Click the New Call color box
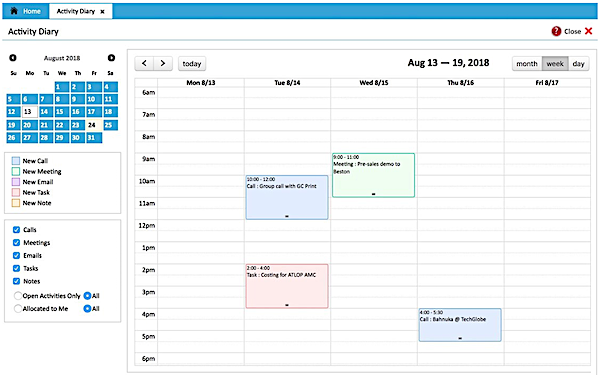This screenshot has height=375, width=600. pyautogui.click(x=16, y=161)
